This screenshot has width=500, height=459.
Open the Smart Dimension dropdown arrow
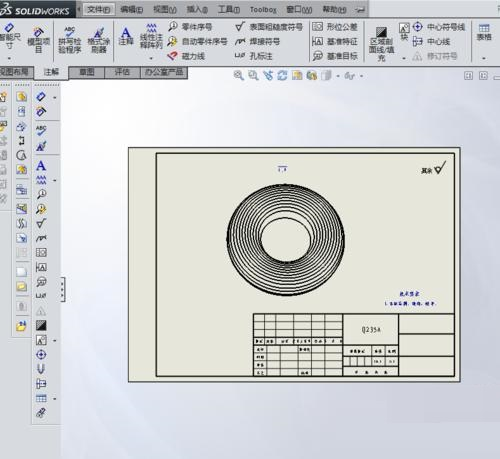(x=9, y=59)
